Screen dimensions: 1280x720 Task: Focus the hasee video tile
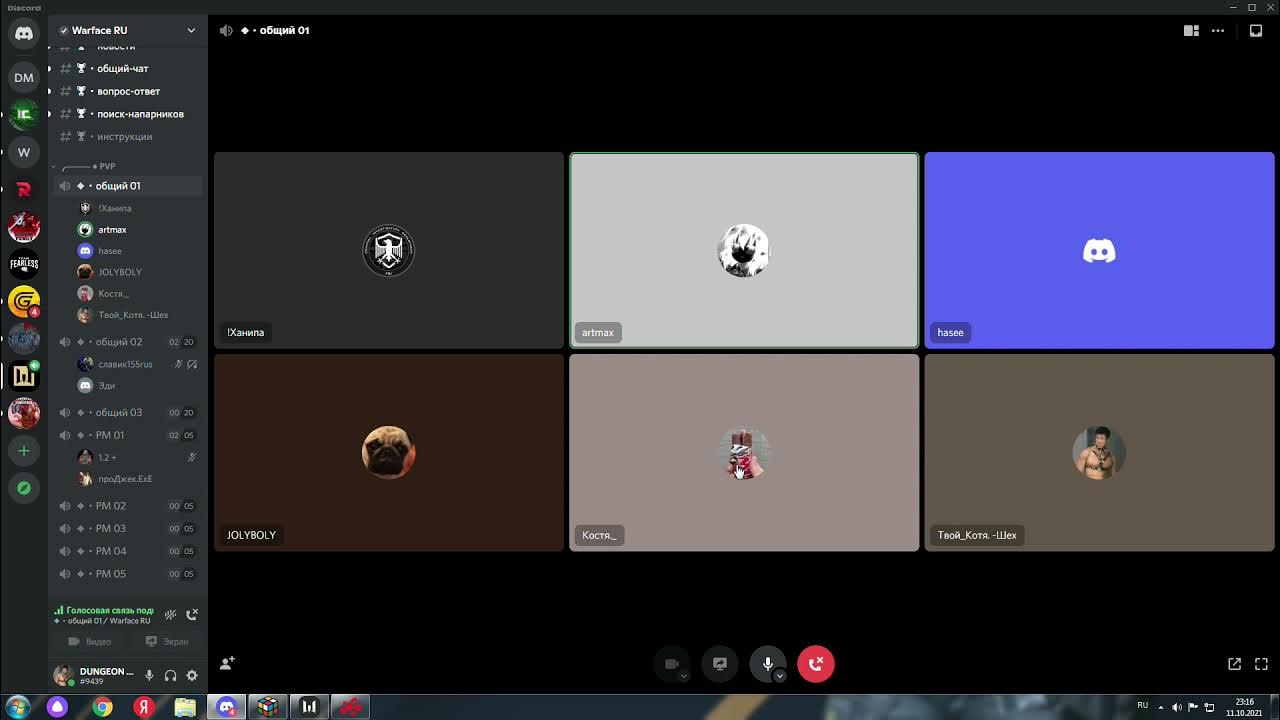(x=1099, y=250)
